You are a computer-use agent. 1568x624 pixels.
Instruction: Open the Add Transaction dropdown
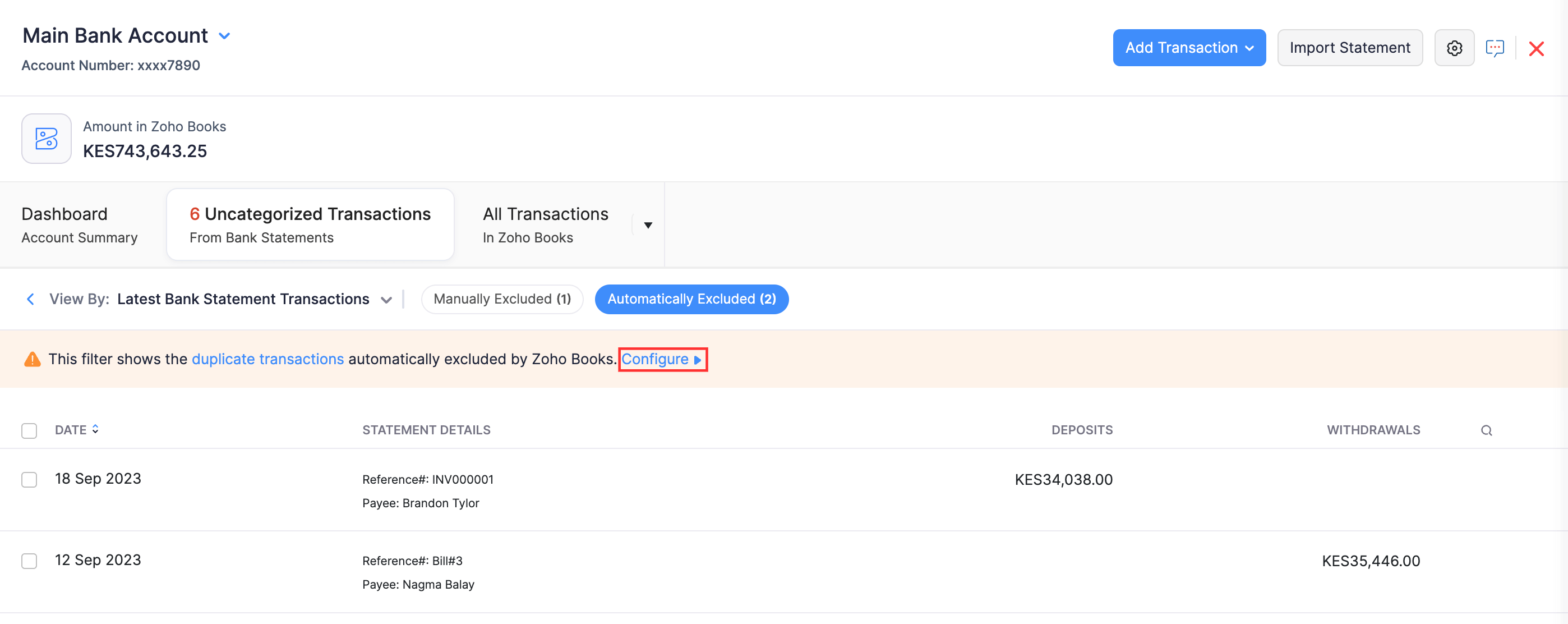pos(1188,48)
